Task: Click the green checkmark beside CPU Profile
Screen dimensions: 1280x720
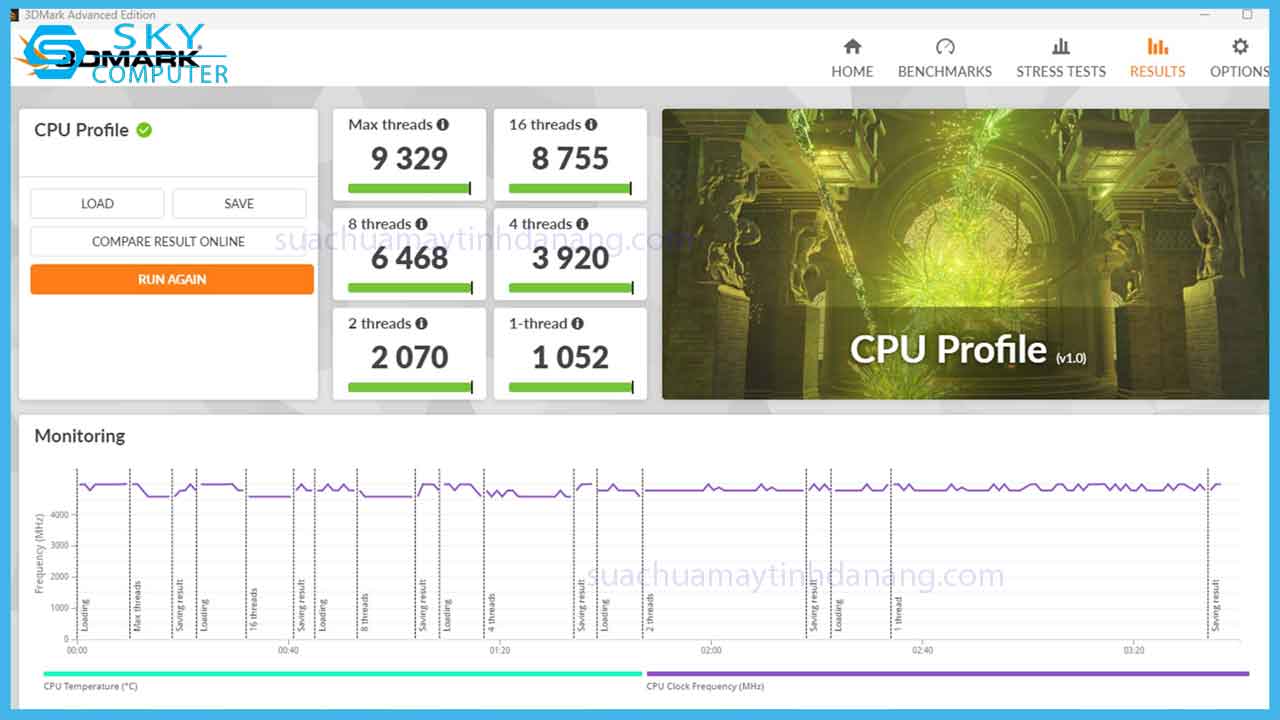Action: pyautogui.click(x=144, y=130)
